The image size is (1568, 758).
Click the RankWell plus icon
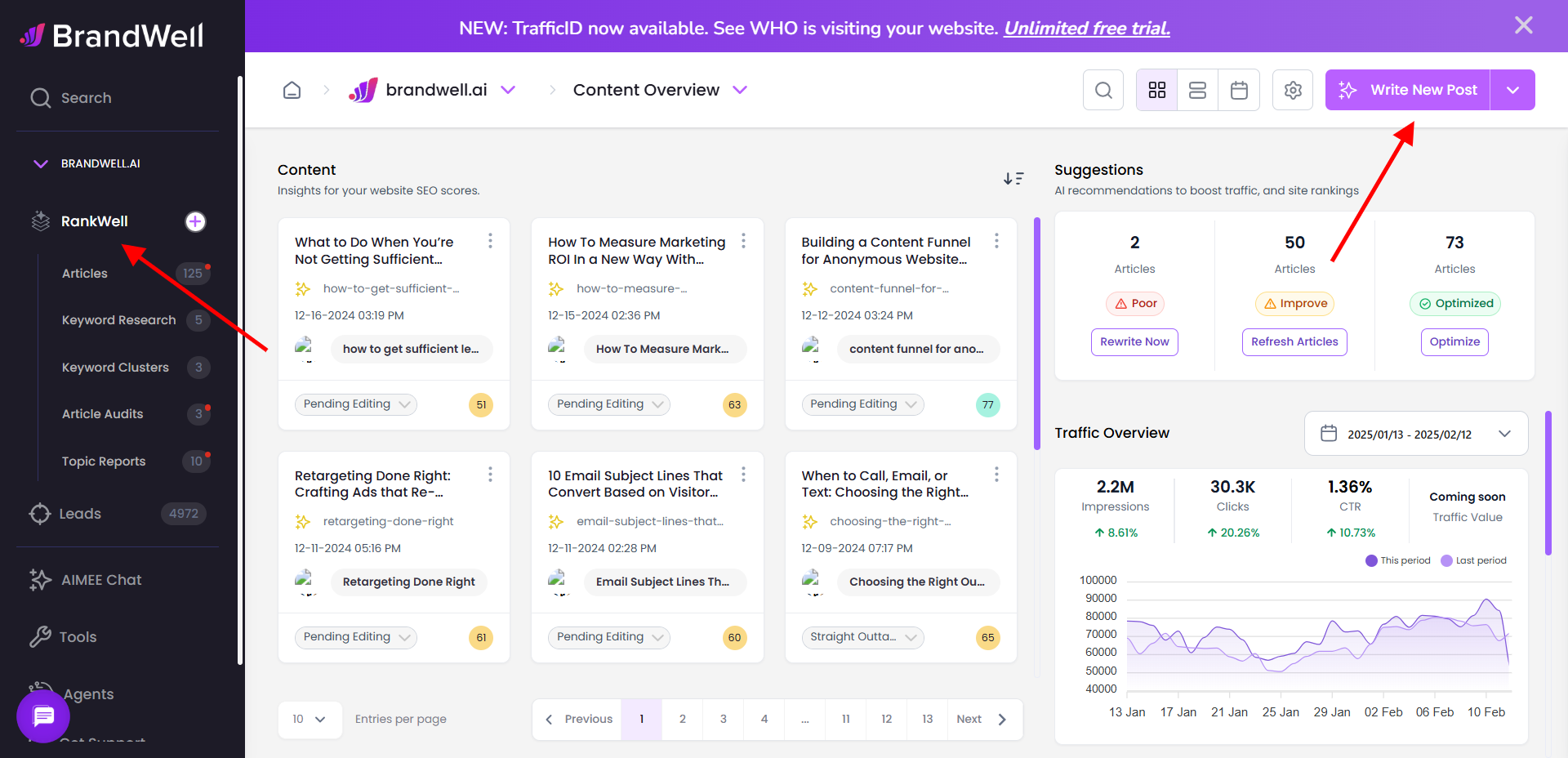click(x=195, y=221)
